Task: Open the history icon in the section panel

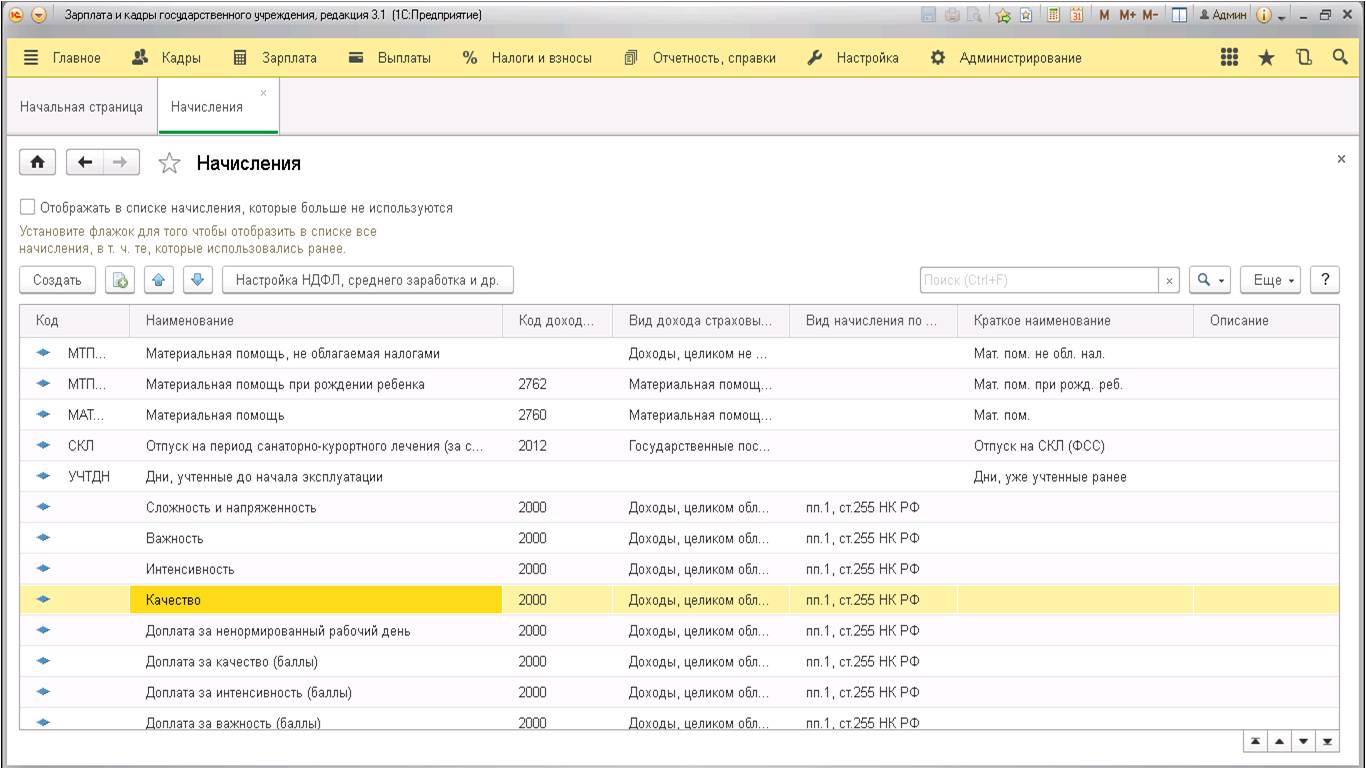Action: [x=1303, y=58]
